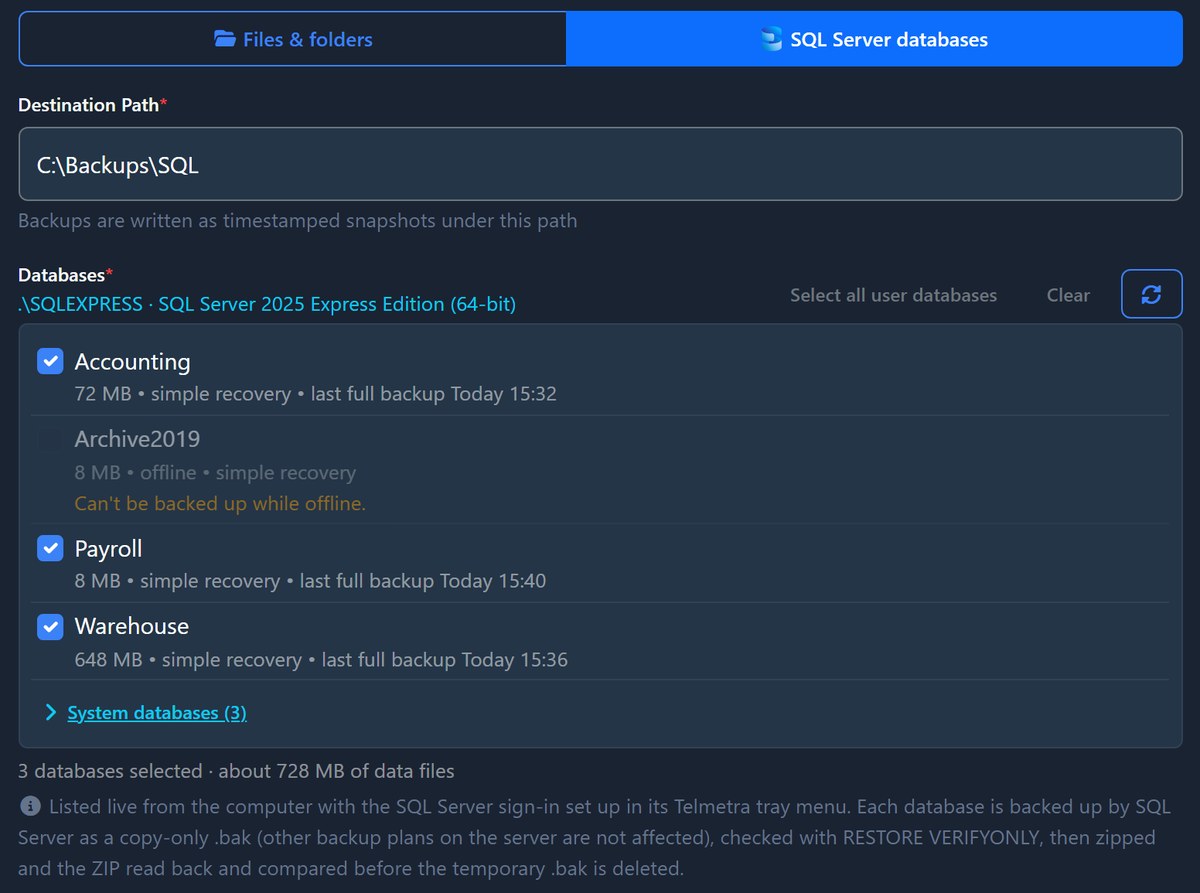Image resolution: width=1200 pixels, height=893 pixels.
Task: Switch to the Files & folders tab
Action: click(x=293, y=39)
